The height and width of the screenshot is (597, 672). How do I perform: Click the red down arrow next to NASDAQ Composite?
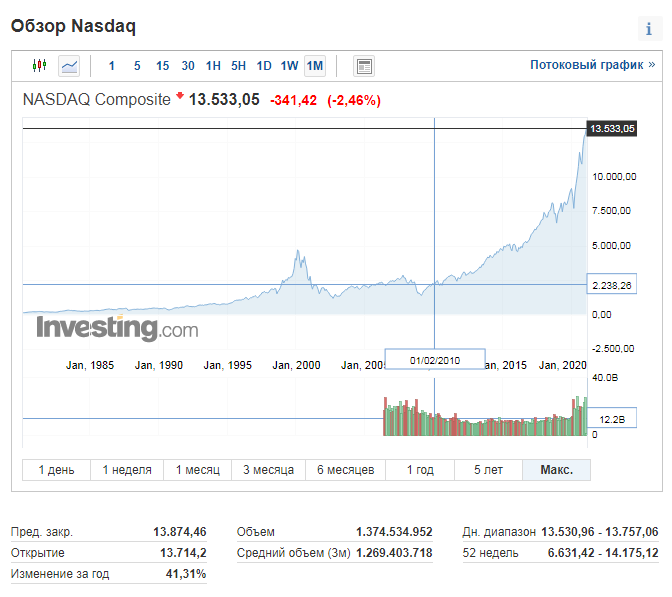click(180, 97)
